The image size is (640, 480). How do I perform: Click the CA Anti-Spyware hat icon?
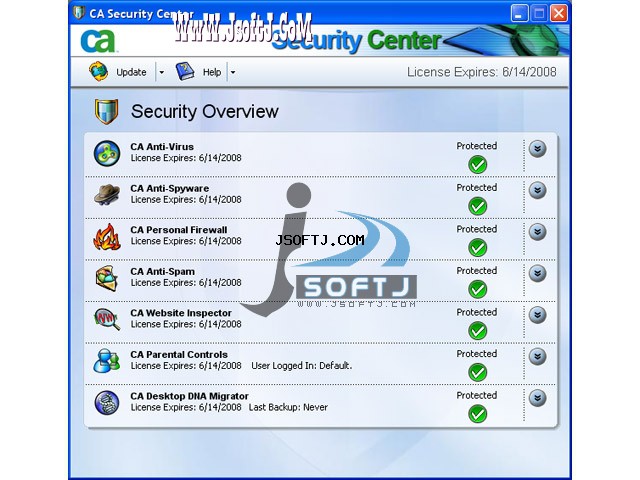pyautogui.click(x=107, y=194)
